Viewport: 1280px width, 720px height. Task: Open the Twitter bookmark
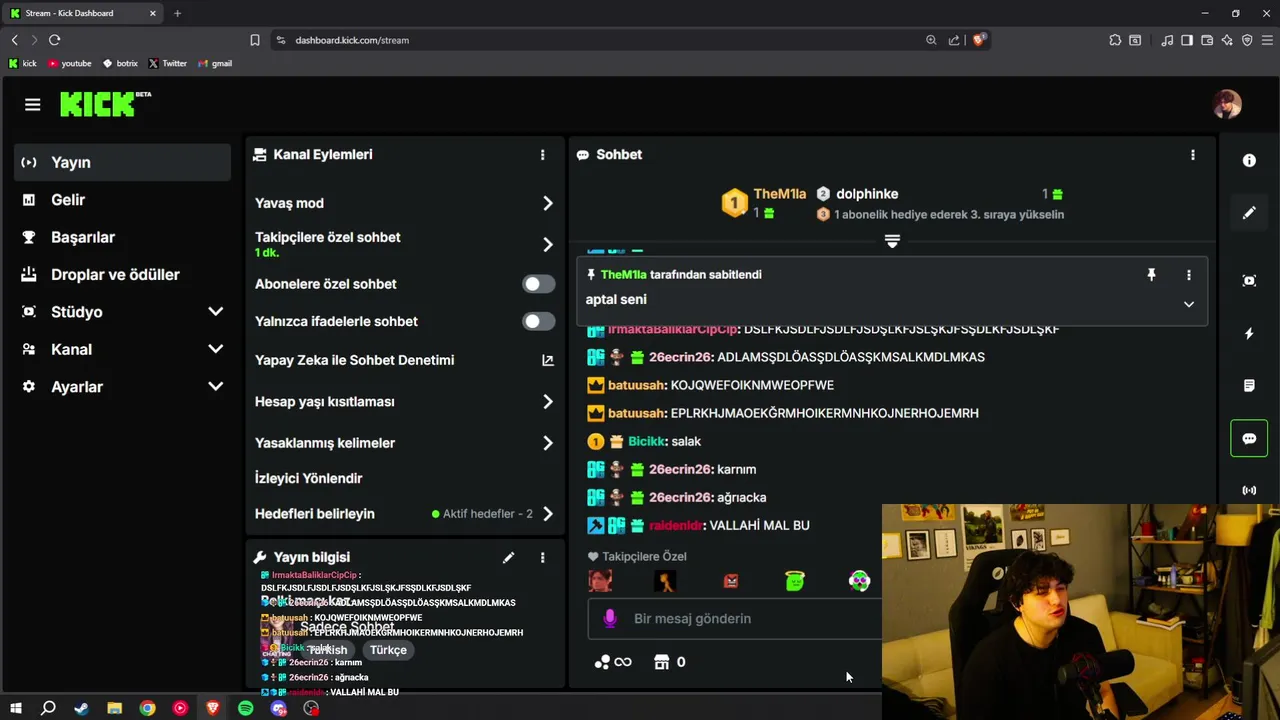point(167,63)
